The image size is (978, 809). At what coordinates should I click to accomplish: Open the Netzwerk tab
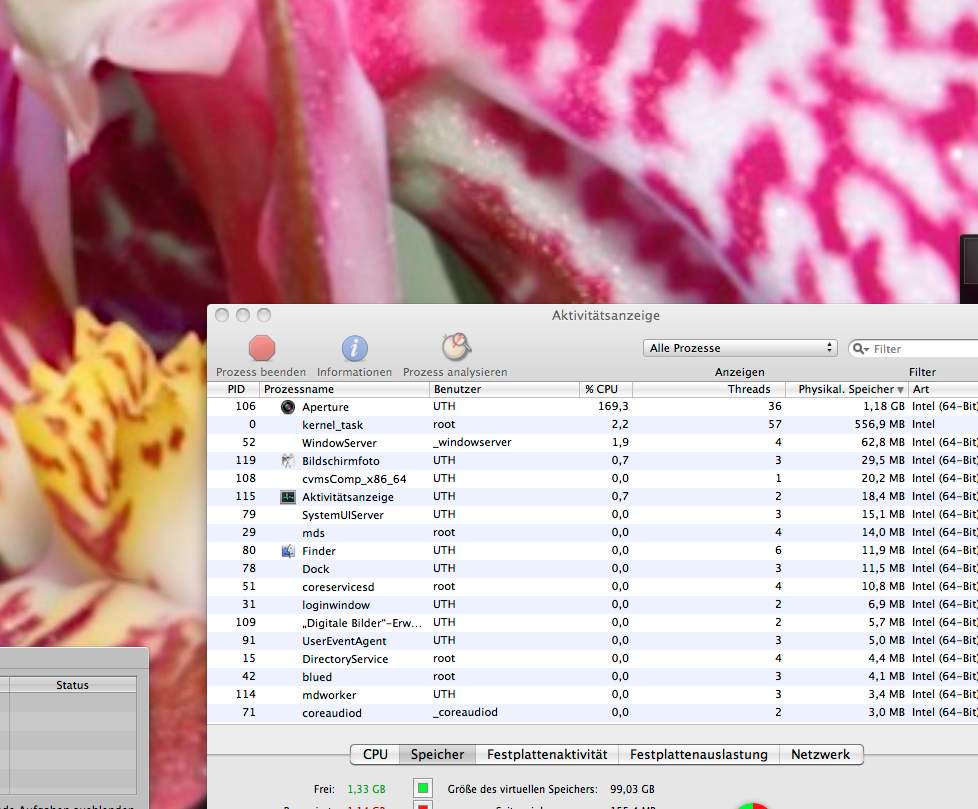pos(820,755)
